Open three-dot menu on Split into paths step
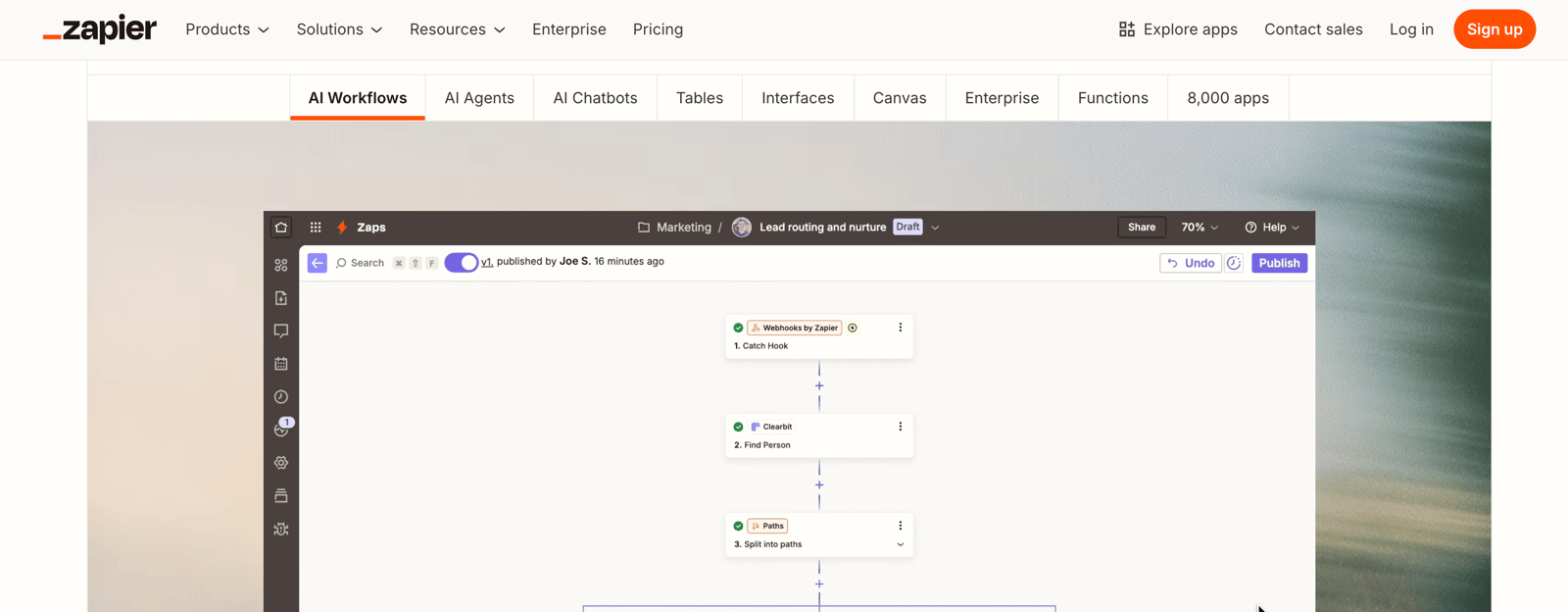This screenshot has height=612, width=1568. pyautogui.click(x=901, y=526)
